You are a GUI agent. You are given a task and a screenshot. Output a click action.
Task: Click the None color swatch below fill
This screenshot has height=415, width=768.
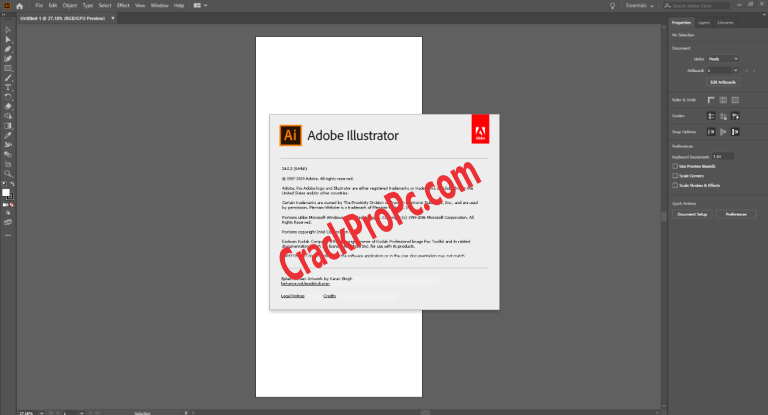[12, 205]
